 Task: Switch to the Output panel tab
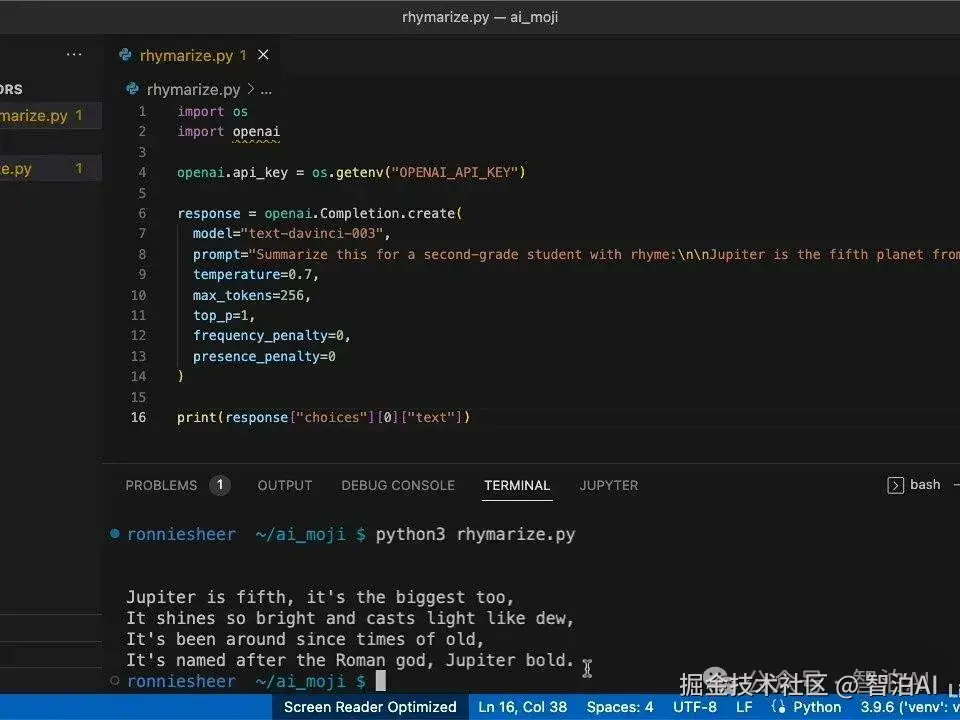(x=285, y=486)
